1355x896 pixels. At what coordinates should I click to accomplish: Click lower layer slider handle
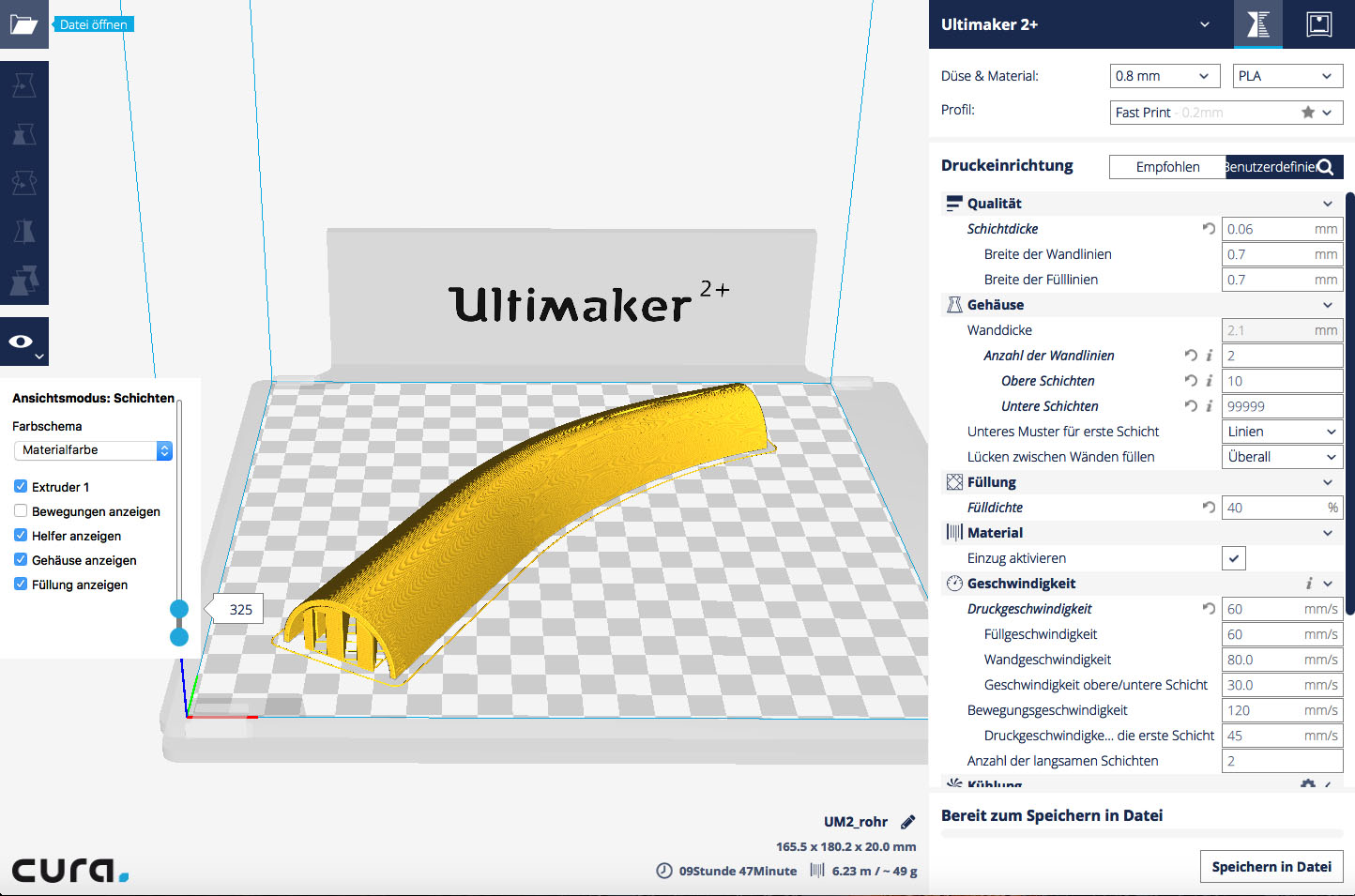[x=179, y=637]
